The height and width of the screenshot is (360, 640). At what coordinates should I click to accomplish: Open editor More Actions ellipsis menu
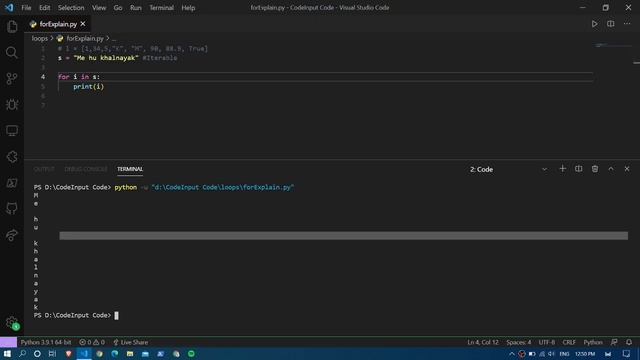pos(627,24)
